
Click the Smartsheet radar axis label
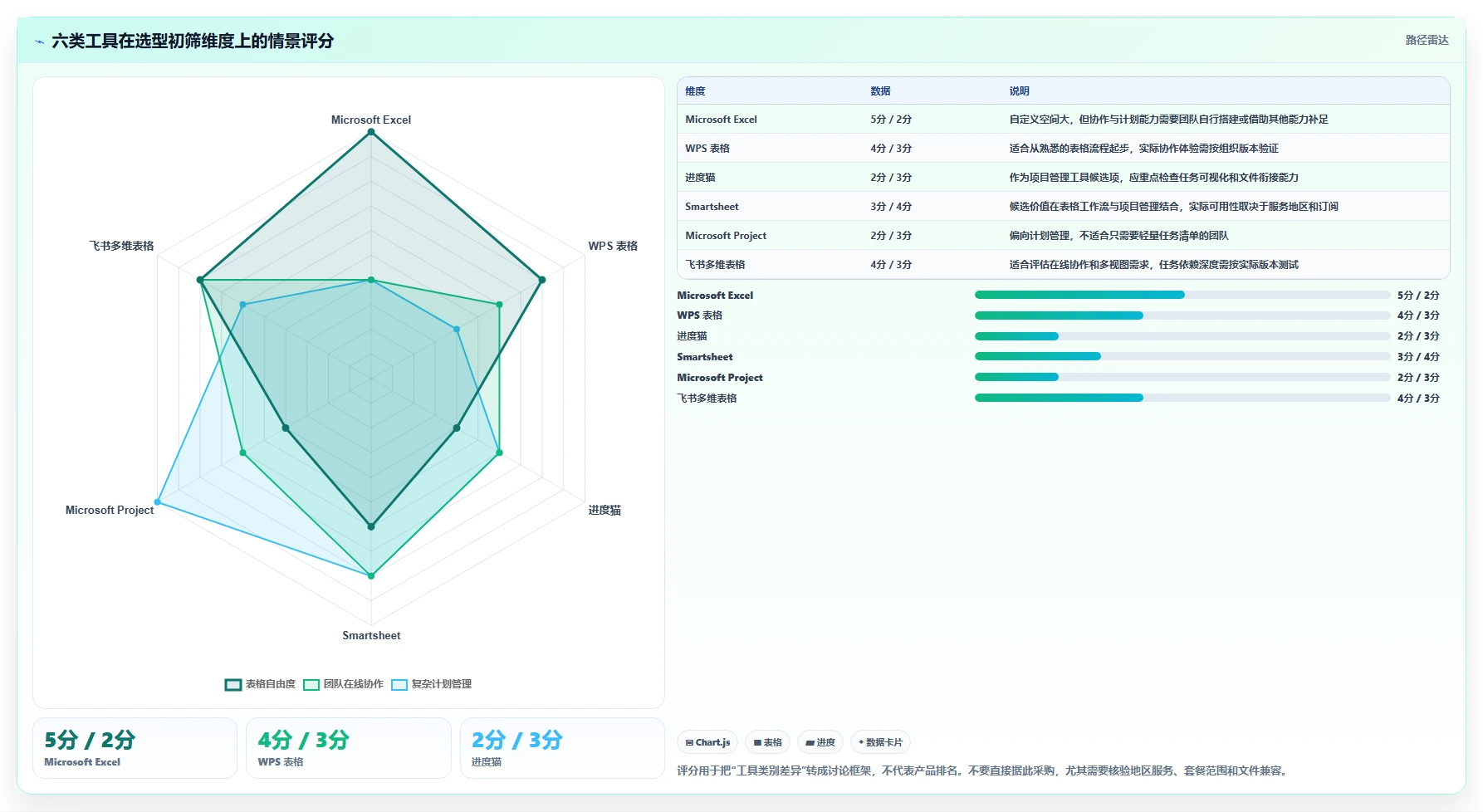371,635
